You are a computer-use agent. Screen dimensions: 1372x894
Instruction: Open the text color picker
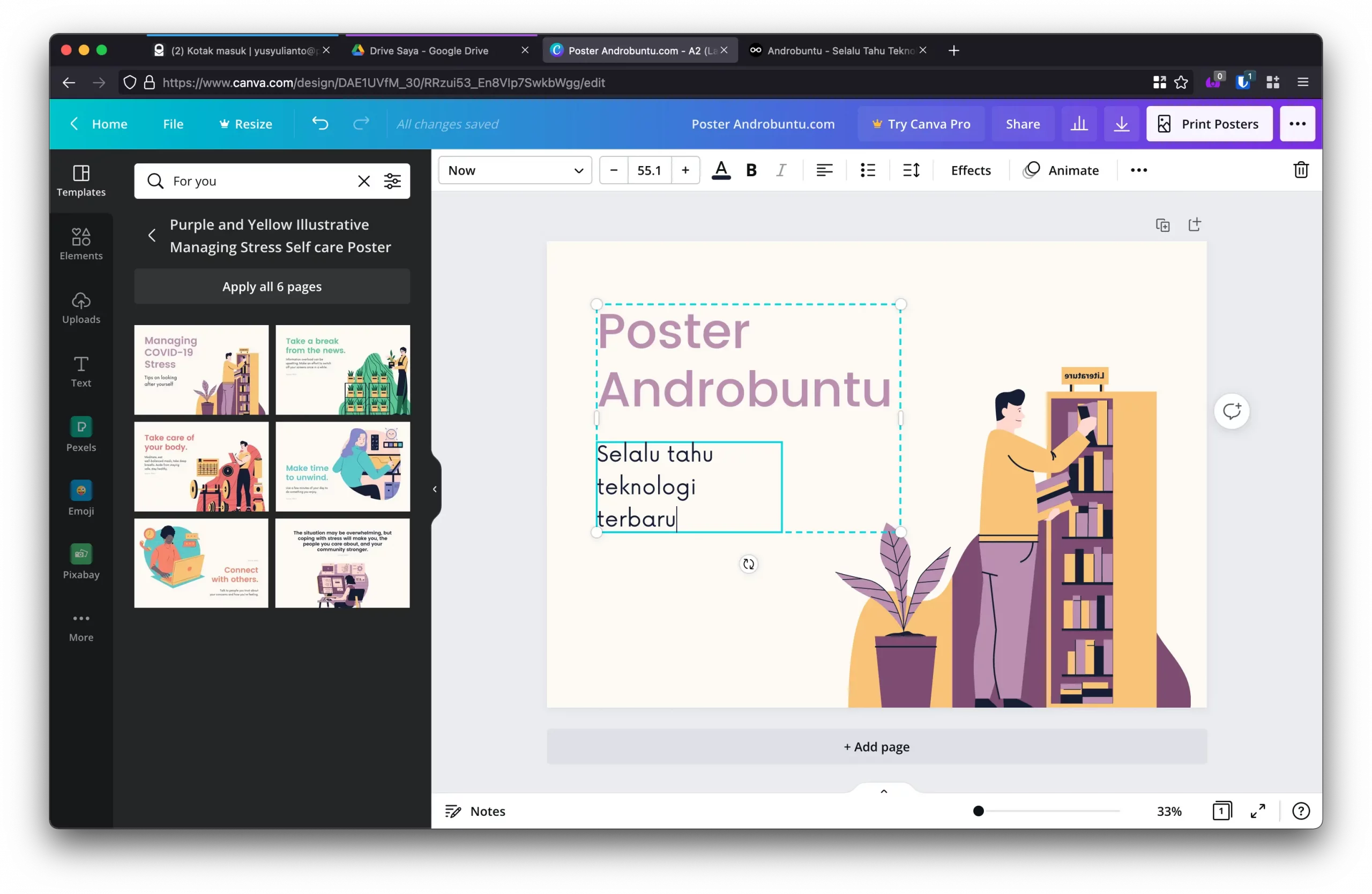(721, 170)
